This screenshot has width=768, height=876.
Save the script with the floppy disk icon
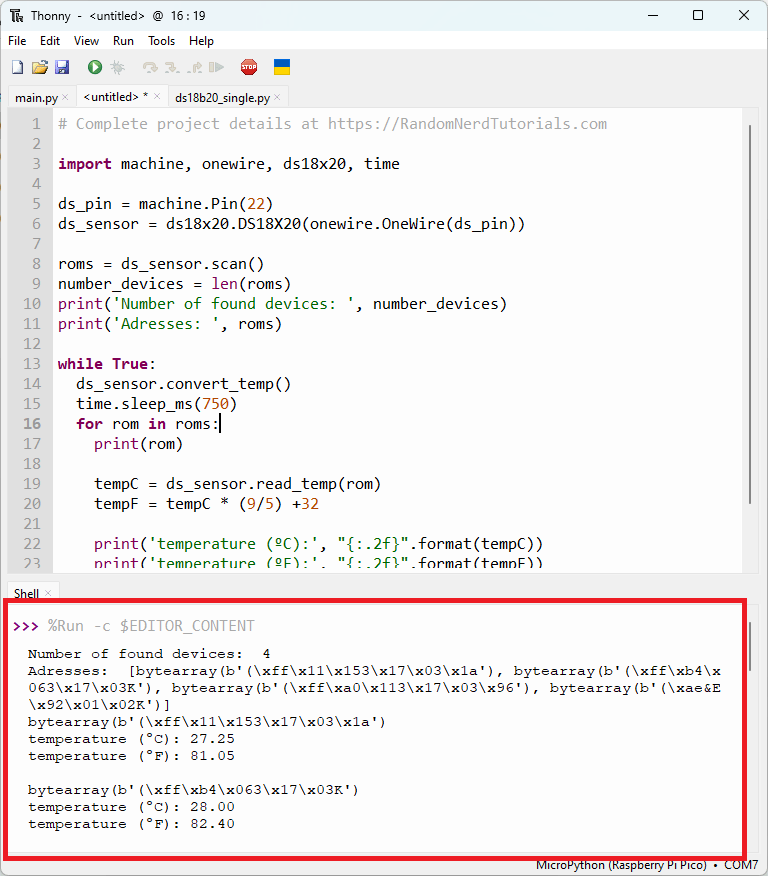click(61, 67)
